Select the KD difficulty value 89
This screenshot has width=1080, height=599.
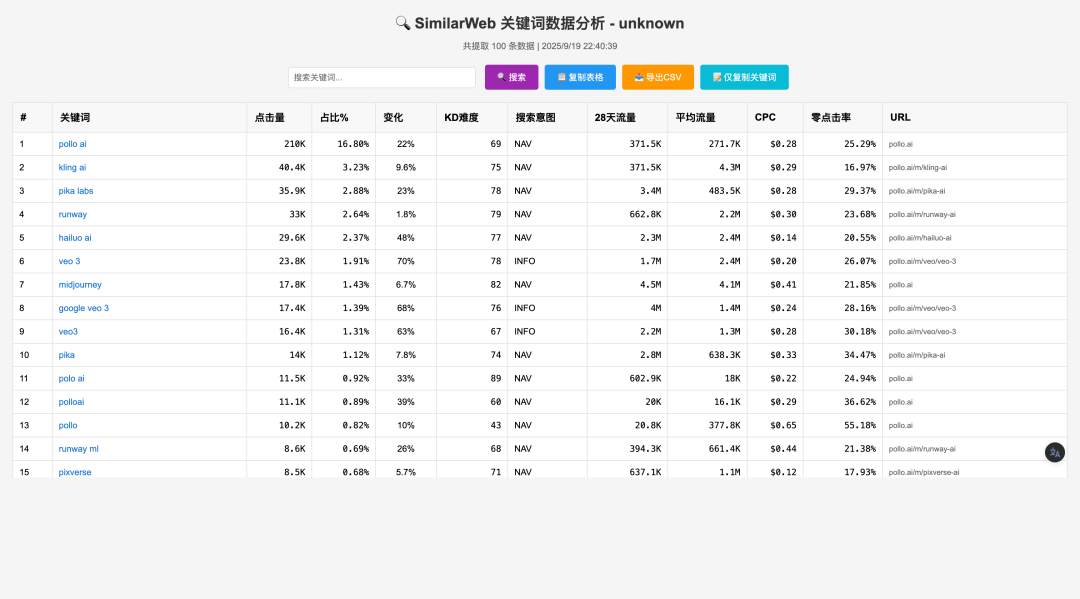click(496, 378)
